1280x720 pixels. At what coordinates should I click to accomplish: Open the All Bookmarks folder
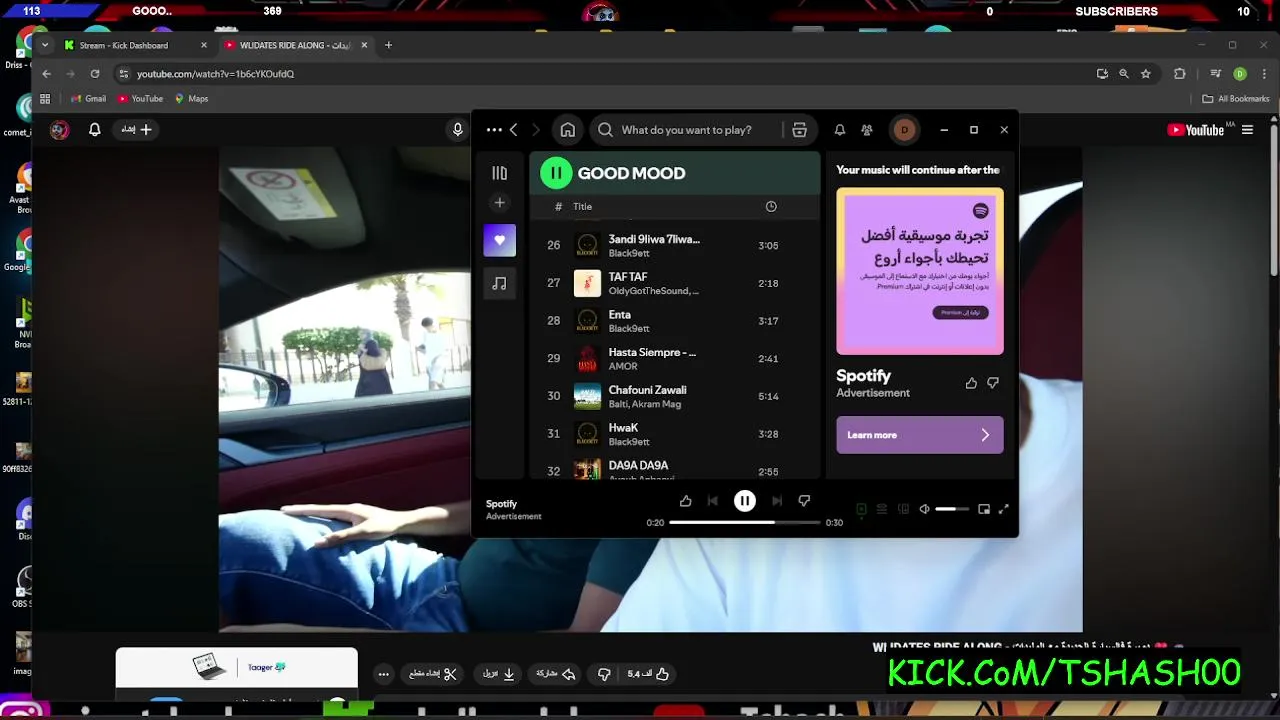(1236, 99)
